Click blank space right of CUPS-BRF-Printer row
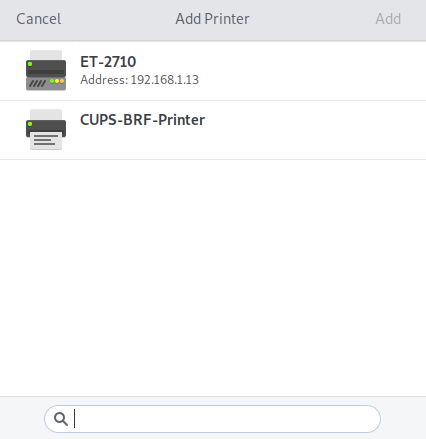Screen dimensions: 426x439 point(313,130)
